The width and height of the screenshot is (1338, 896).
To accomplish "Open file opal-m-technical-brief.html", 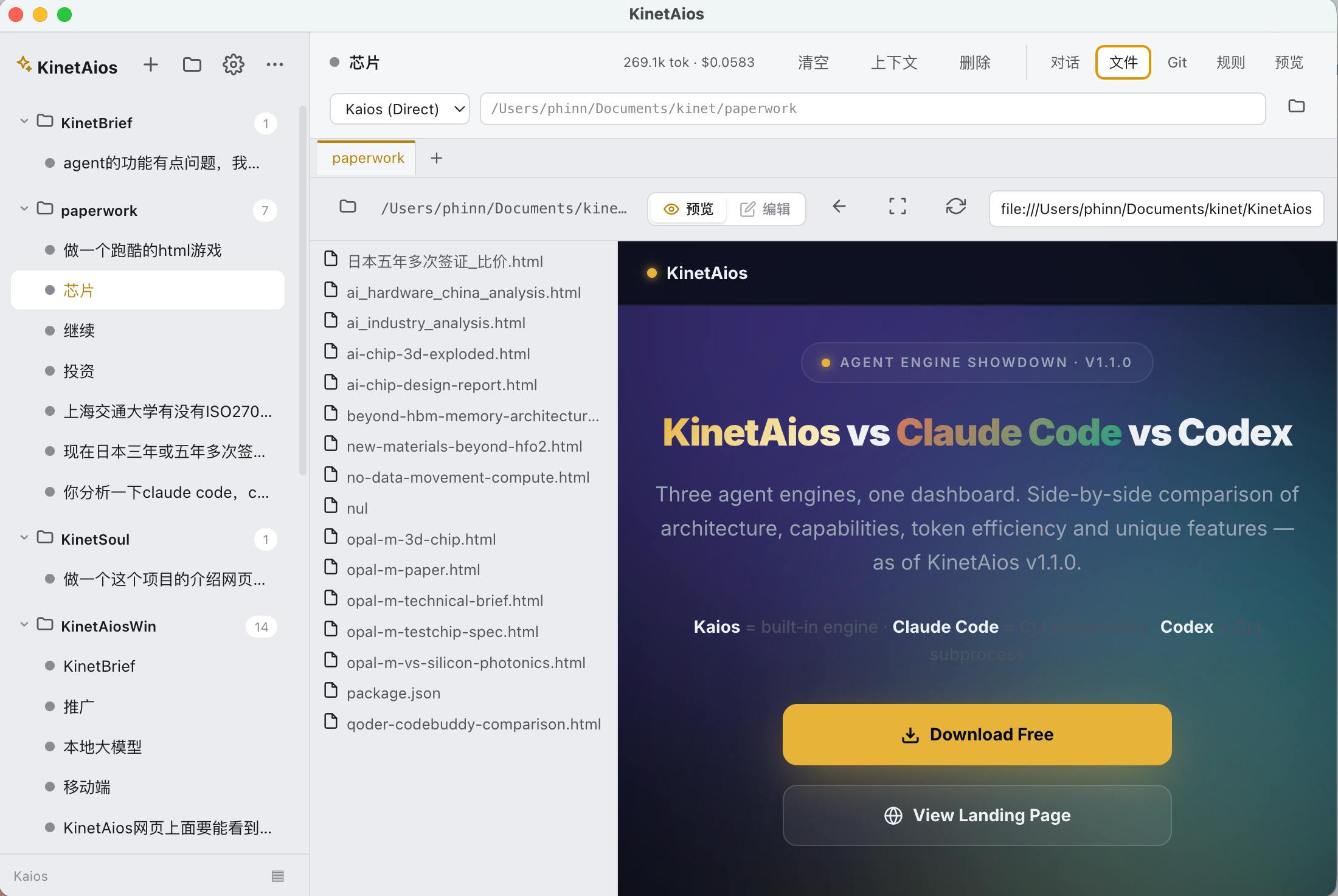I will tap(463, 601).
